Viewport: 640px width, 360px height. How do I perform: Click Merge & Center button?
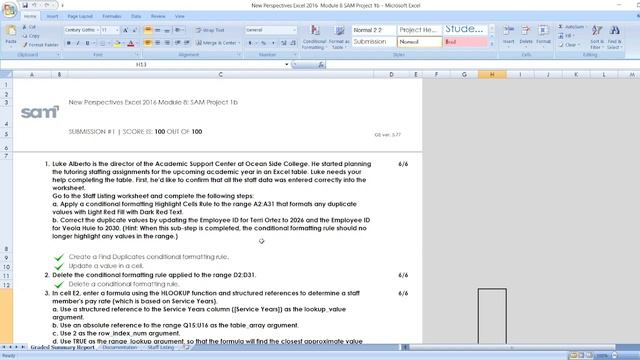pyautogui.click(x=216, y=43)
